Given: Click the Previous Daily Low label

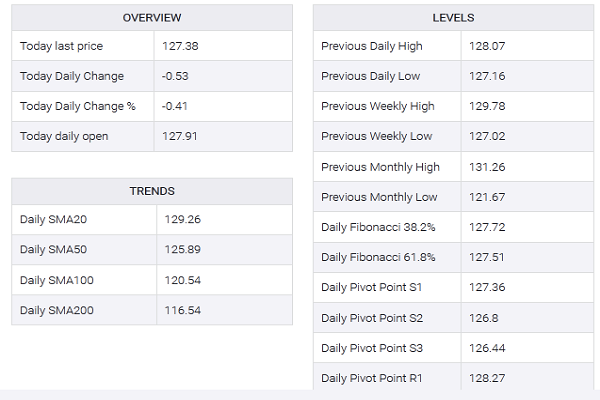Looking at the screenshot, I should pyautogui.click(x=370, y=76).
